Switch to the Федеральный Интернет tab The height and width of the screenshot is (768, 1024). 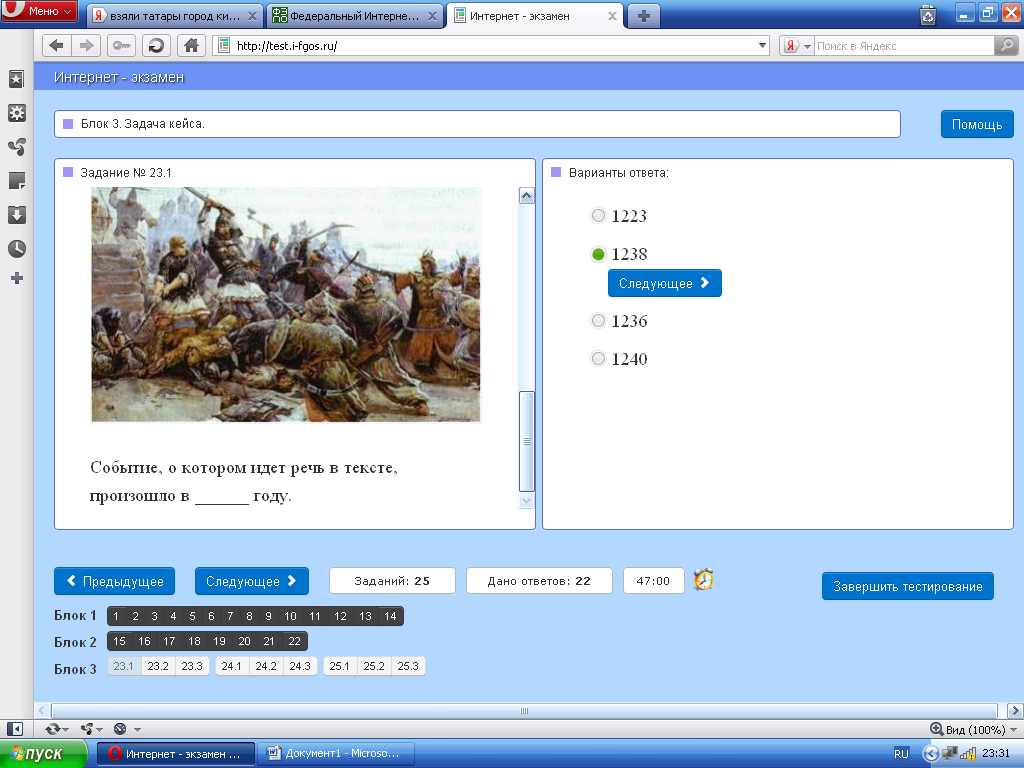click(x=355, y=16)
